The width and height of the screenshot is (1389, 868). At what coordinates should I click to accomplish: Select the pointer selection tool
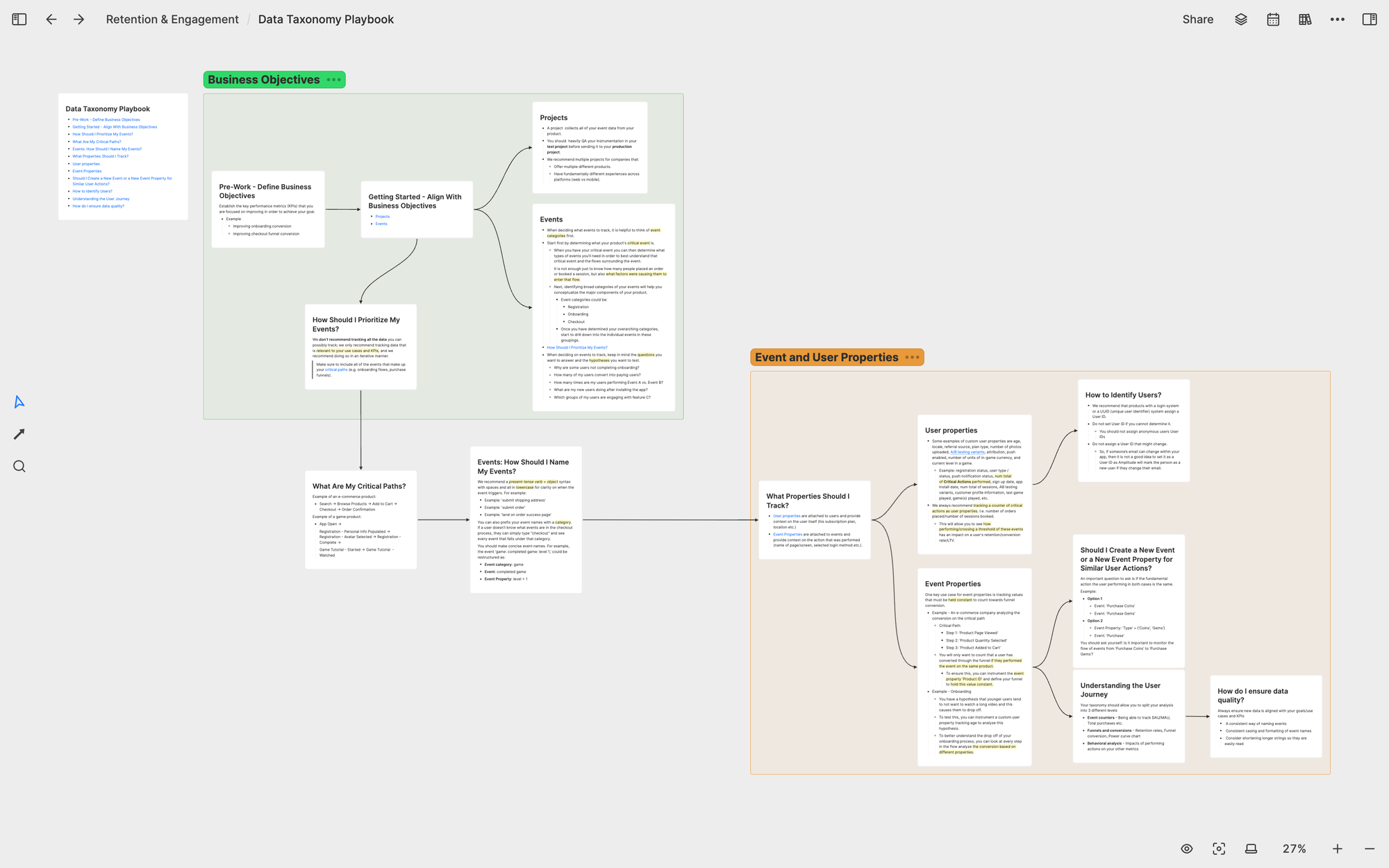pos(19,402)
